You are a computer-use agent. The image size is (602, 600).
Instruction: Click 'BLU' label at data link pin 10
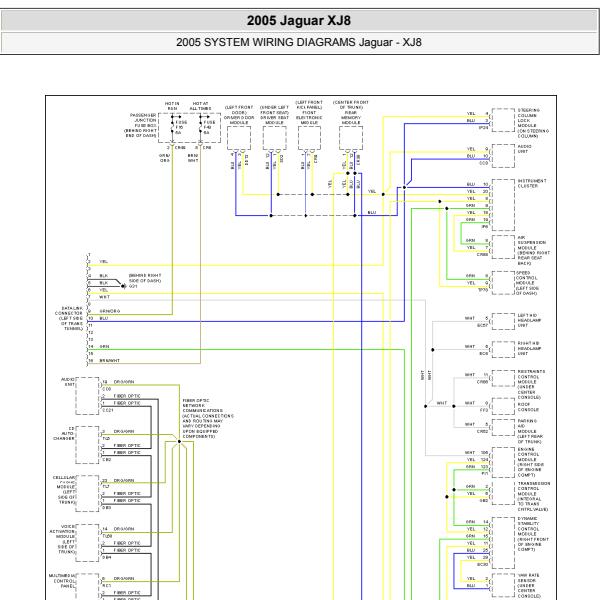click(x=104, y=318)
